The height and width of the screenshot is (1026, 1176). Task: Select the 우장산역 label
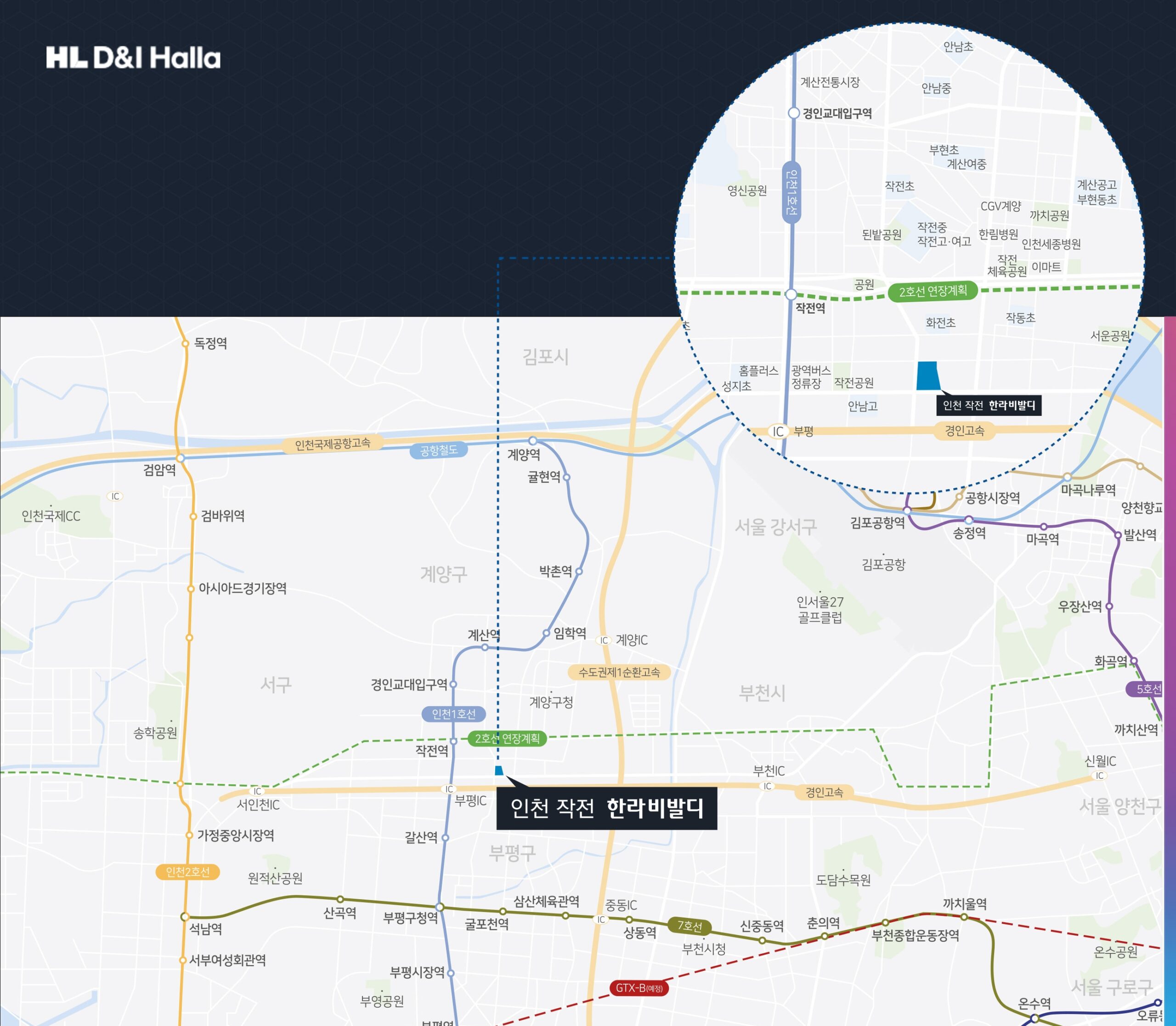coord(1080,607)
